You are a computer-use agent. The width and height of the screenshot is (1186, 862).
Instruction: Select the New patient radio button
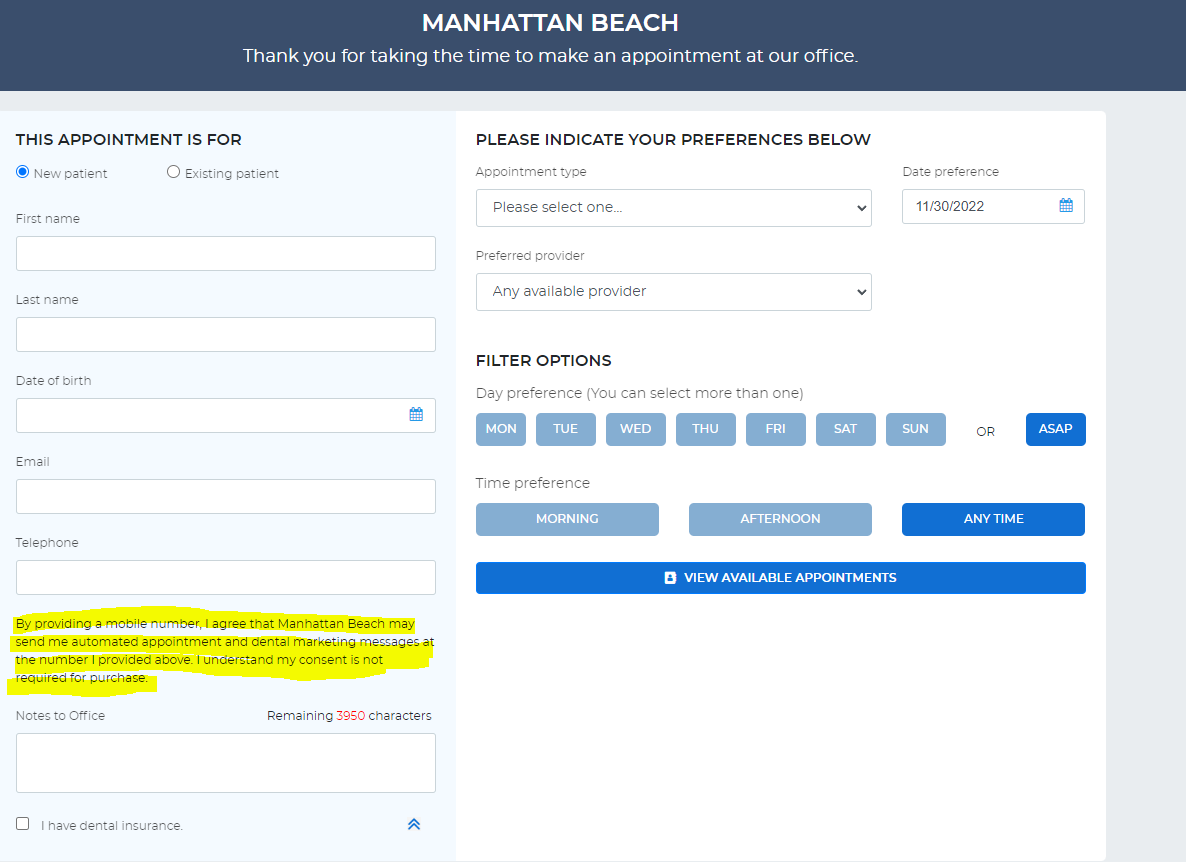(x=23, y=172)
